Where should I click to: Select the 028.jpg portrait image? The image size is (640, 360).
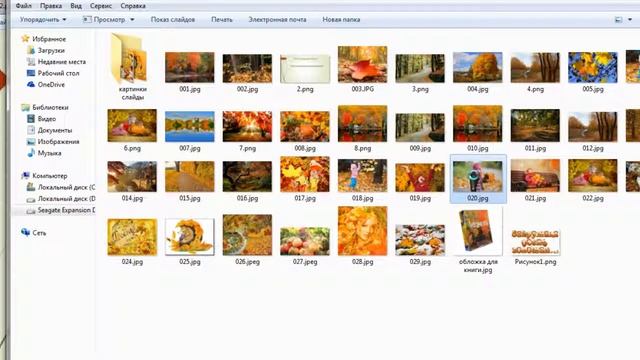[x=362, y=231]
